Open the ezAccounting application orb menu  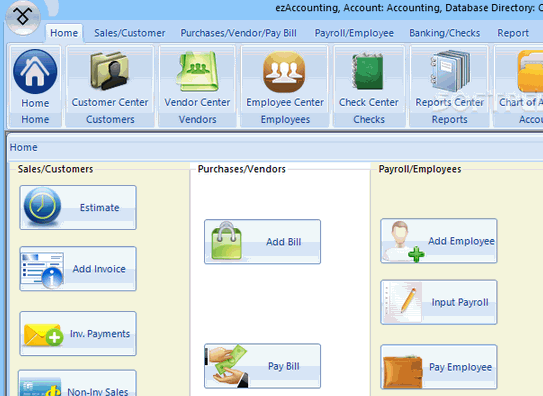point(23,17)
